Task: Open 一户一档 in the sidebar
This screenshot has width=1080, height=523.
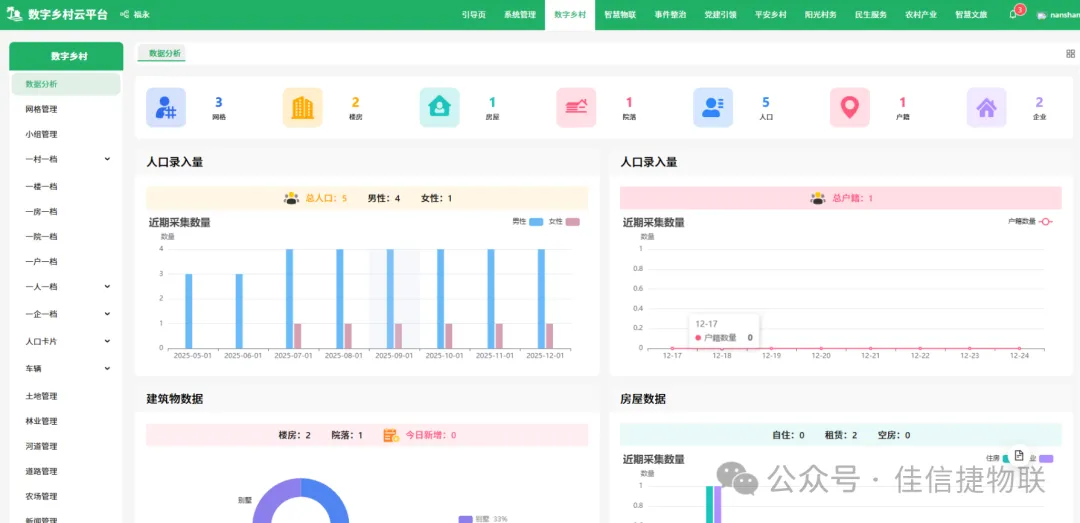Action: tap(66, 261)
